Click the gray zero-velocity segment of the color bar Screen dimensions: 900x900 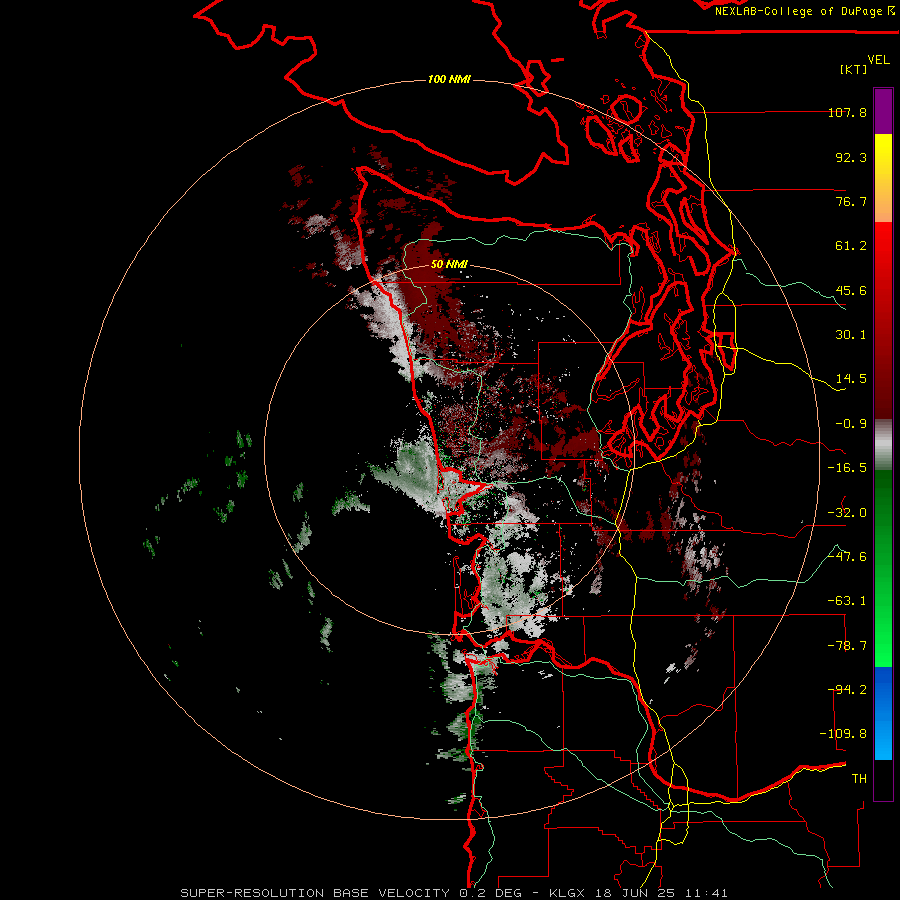coord(883,445)
